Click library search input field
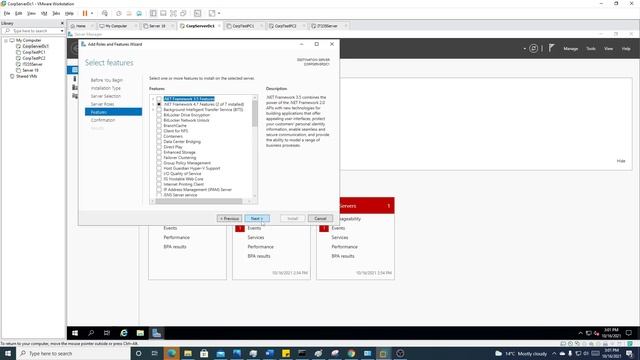 click(x=33, y=31)
